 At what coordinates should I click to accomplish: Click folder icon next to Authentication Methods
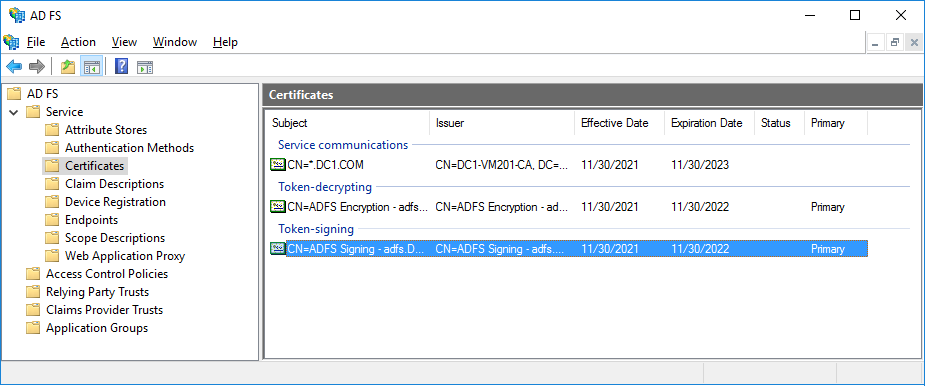(x=53, y=148)
